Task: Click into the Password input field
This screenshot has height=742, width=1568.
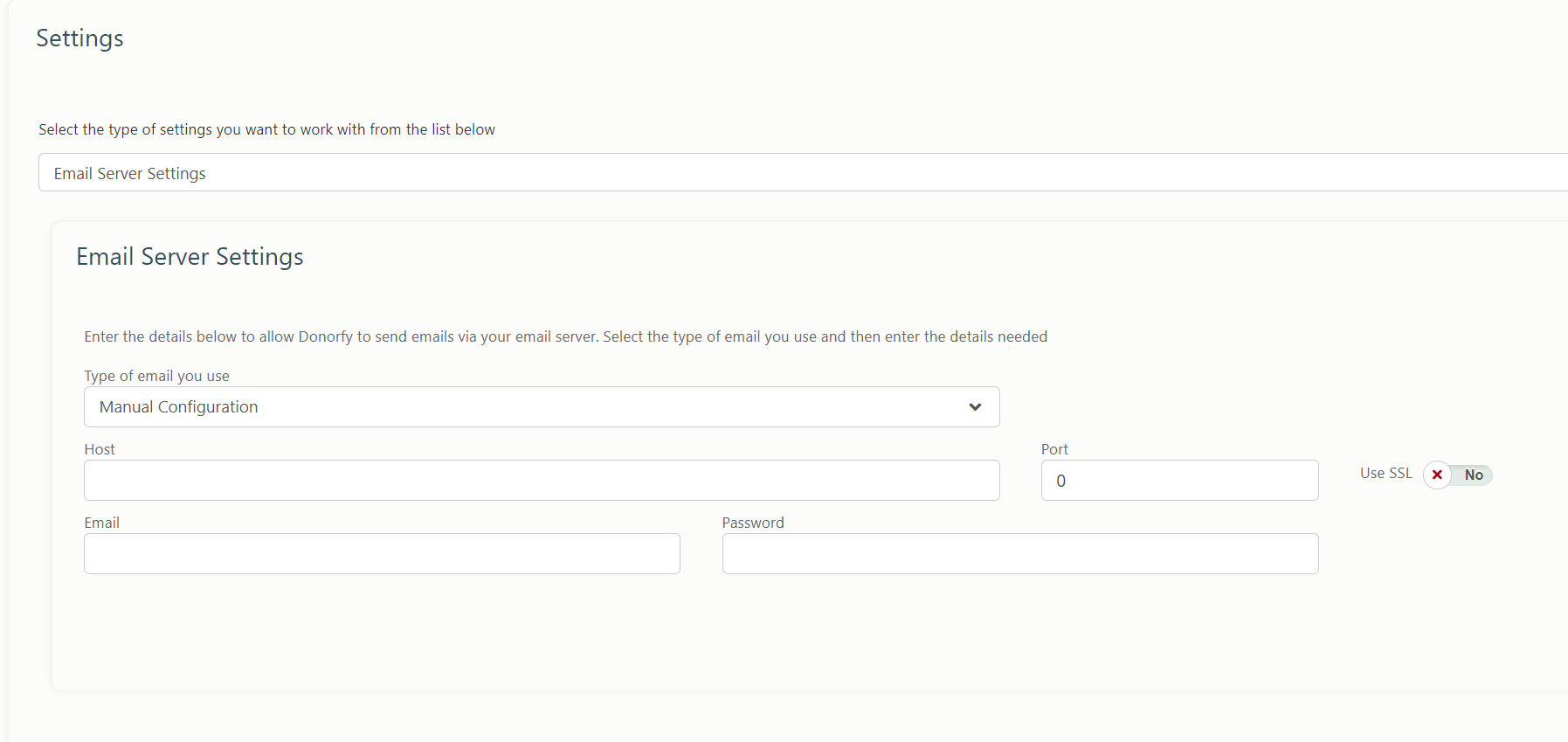Action: [1020, 554]
